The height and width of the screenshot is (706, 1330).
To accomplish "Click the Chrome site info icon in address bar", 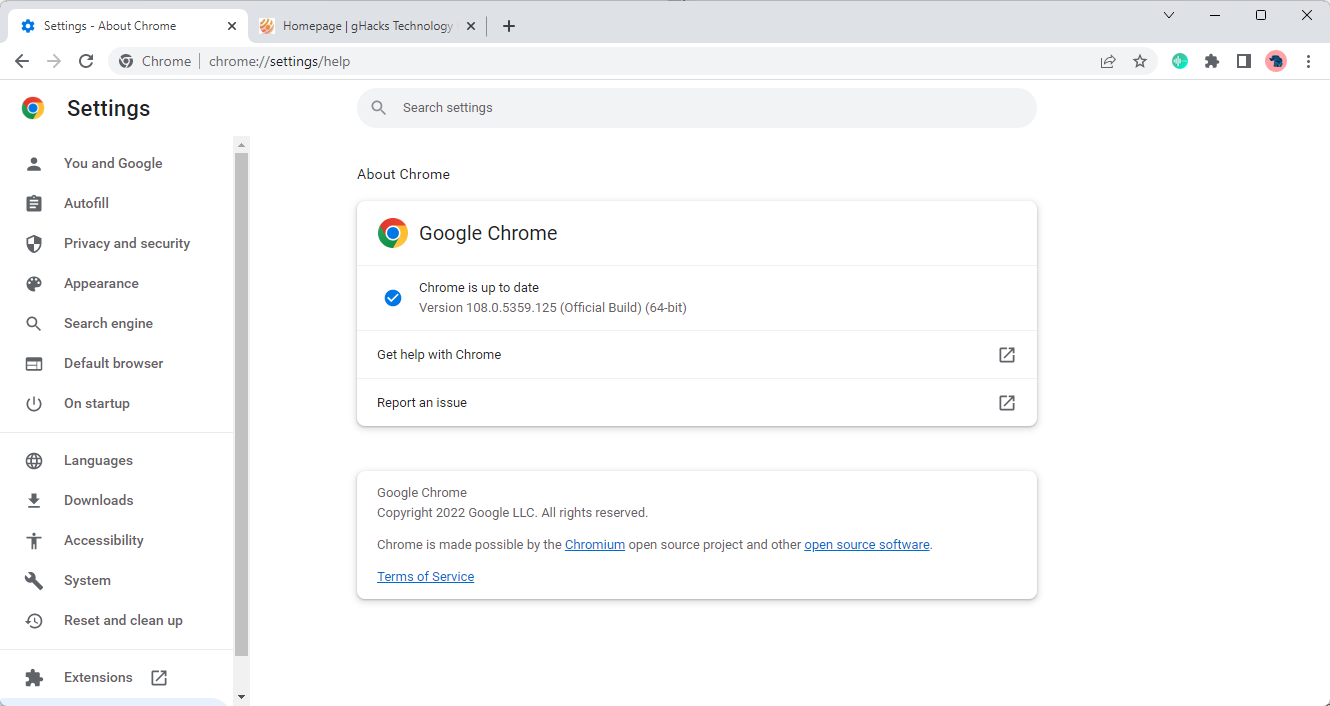I will click(x=126, y=61).
